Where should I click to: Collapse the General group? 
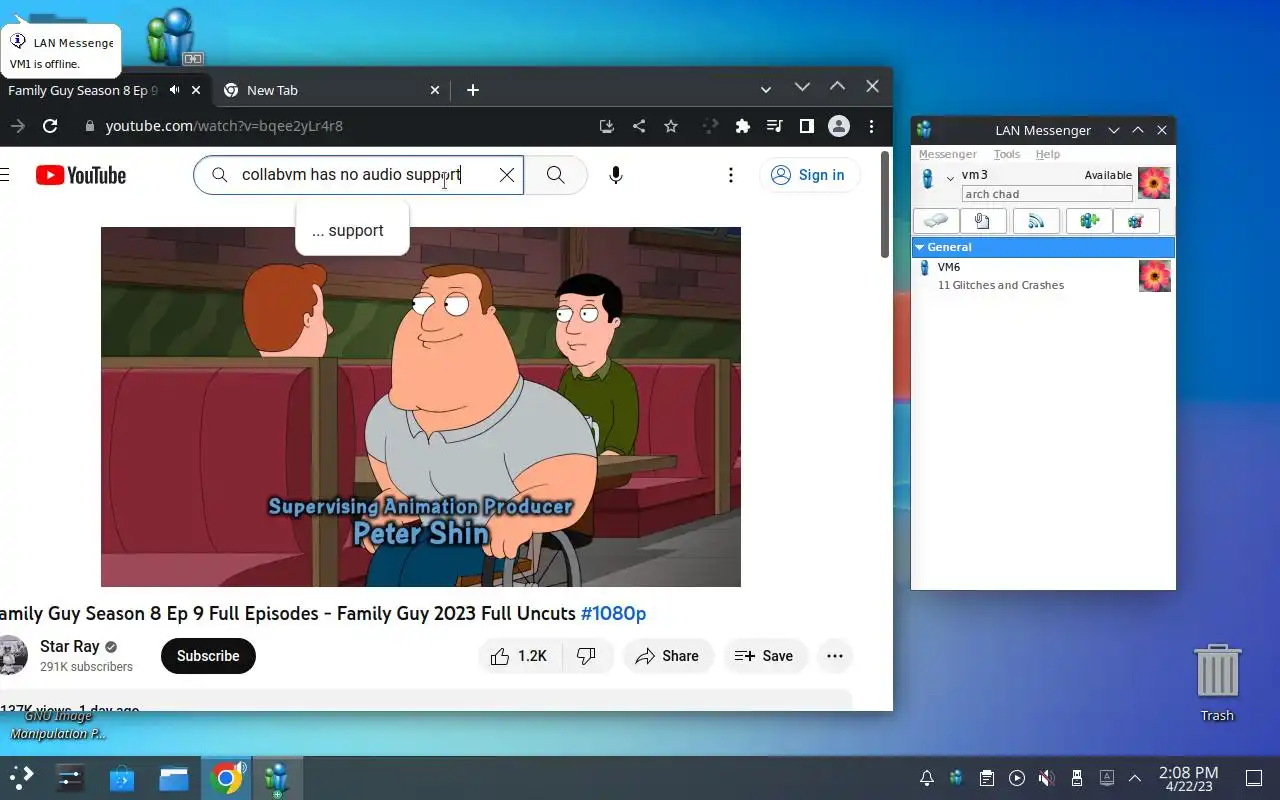919,247
